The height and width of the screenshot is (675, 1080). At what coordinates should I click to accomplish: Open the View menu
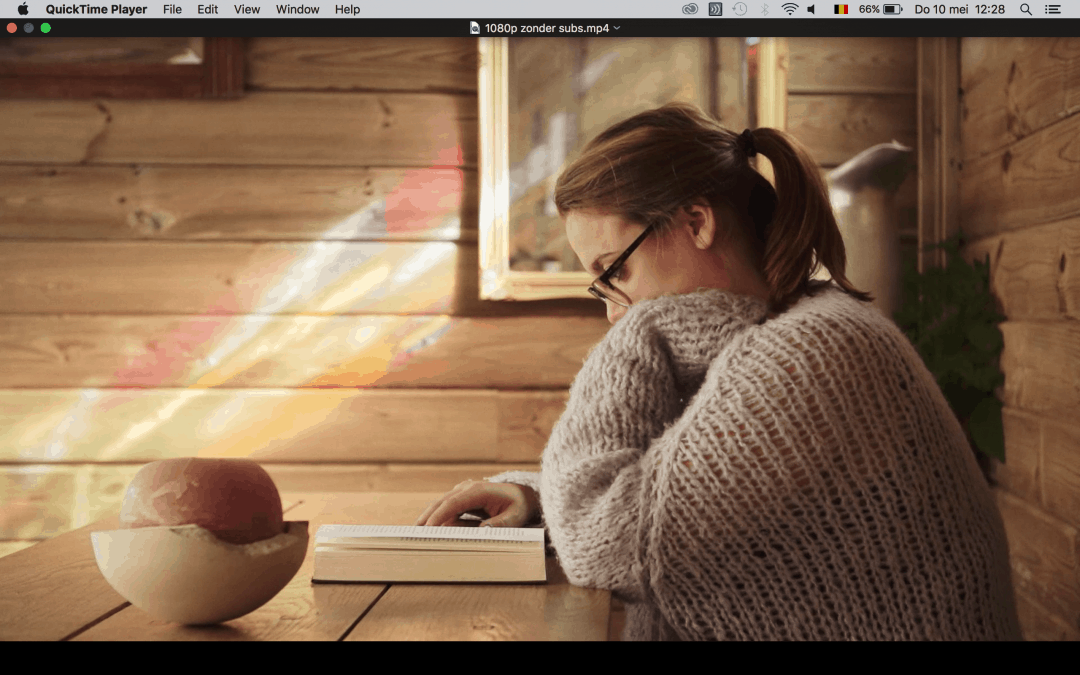(247, 9)
